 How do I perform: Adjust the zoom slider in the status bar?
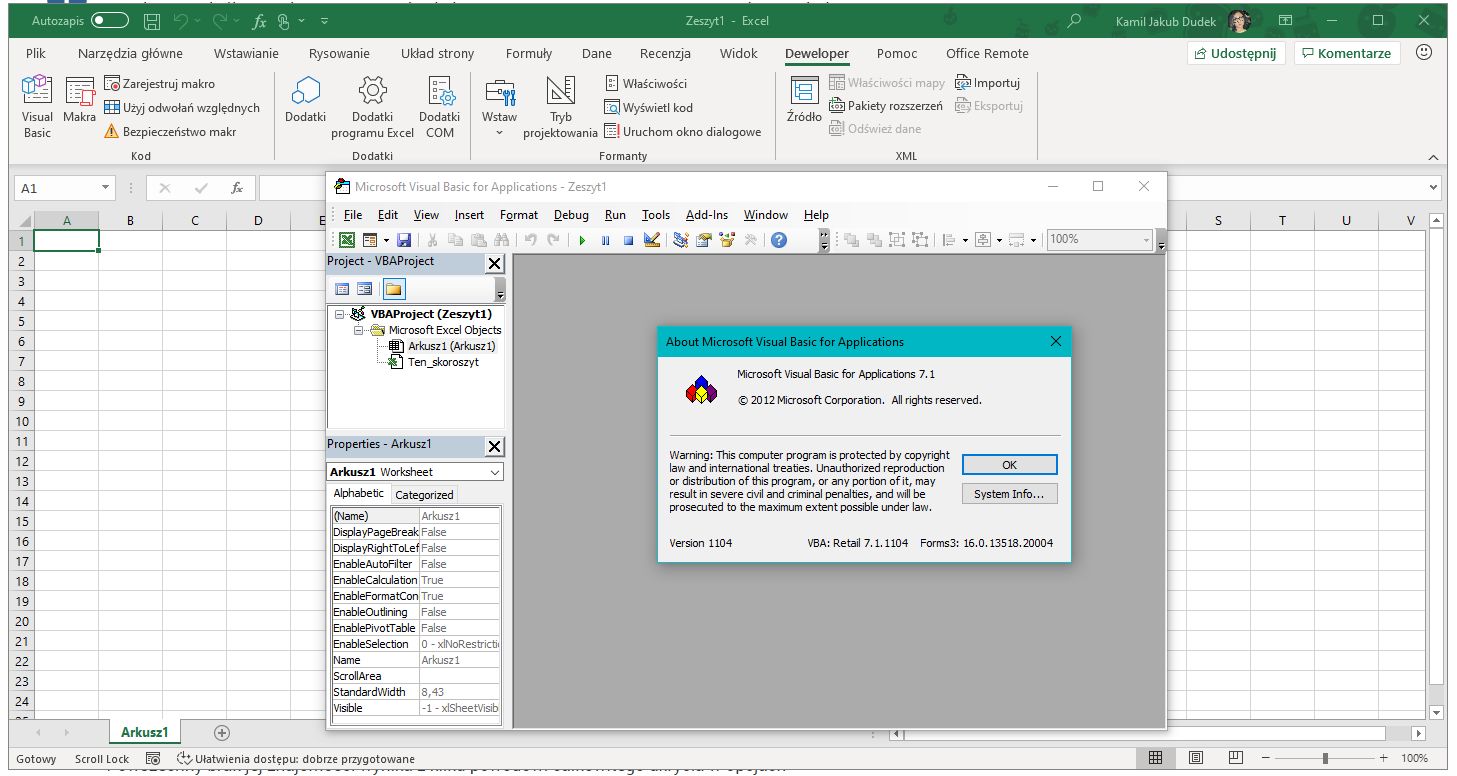[x=1323, y=758]
